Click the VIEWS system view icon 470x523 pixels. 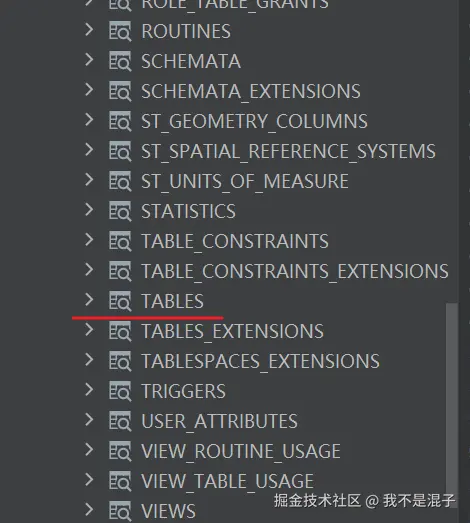point(120,511)
